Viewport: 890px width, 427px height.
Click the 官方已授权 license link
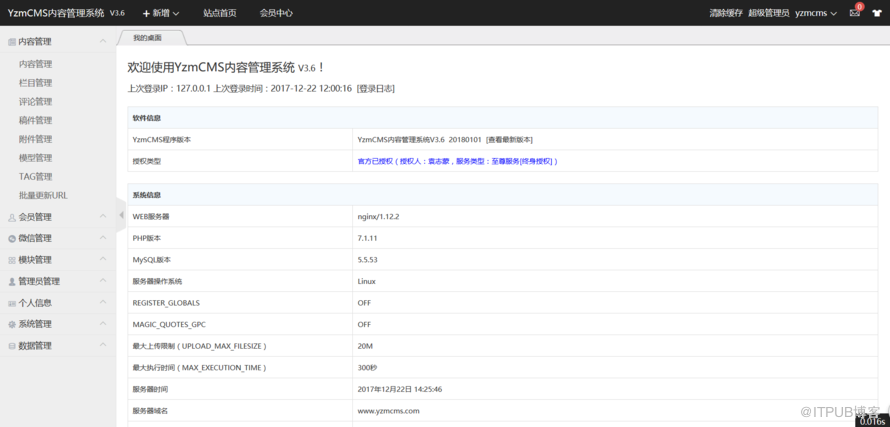click(457, 161)
